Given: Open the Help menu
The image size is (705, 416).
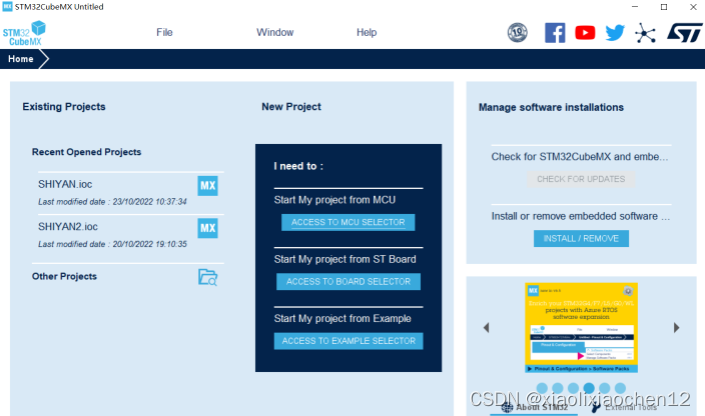Looking at the screenshot, I should (366, 32).
